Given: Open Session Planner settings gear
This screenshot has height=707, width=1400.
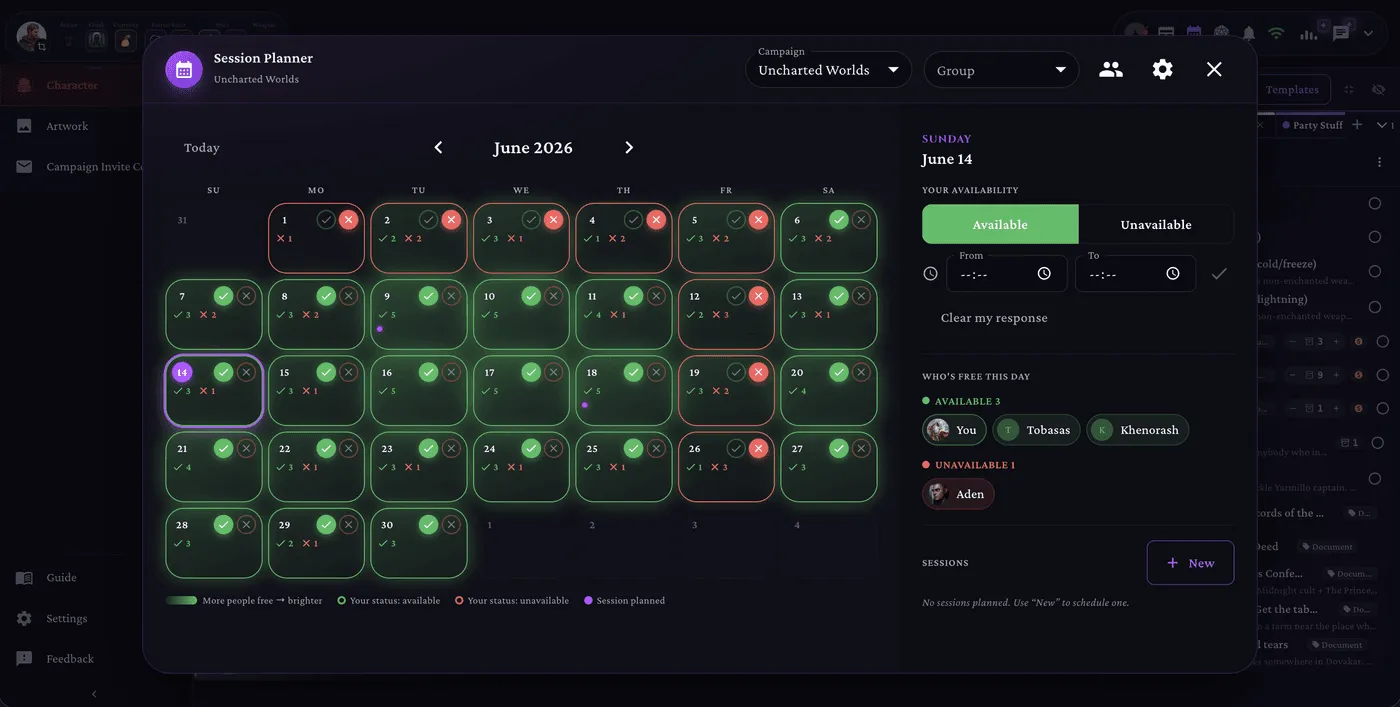Looking at the screenshot, I should [1162, 70].
